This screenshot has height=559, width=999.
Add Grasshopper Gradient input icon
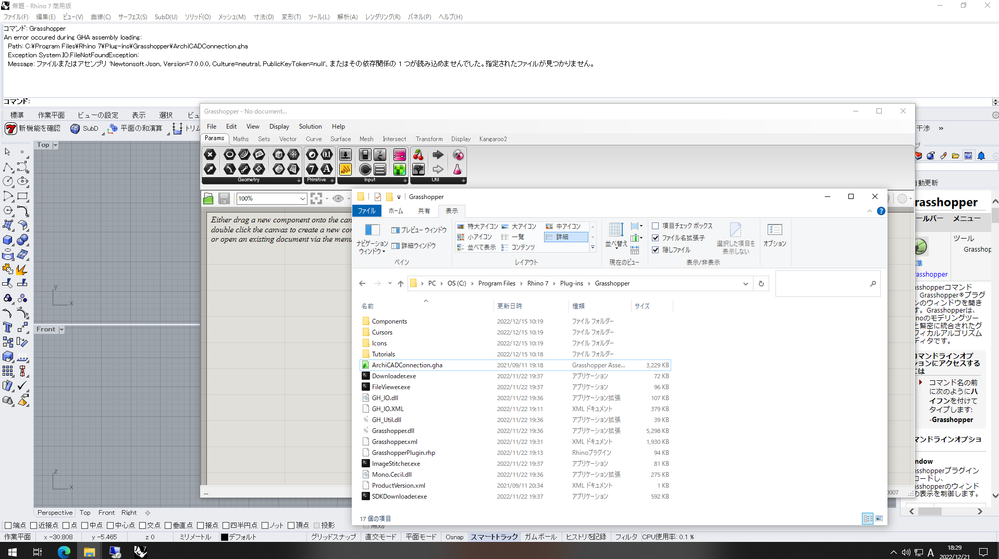point(399,155)
